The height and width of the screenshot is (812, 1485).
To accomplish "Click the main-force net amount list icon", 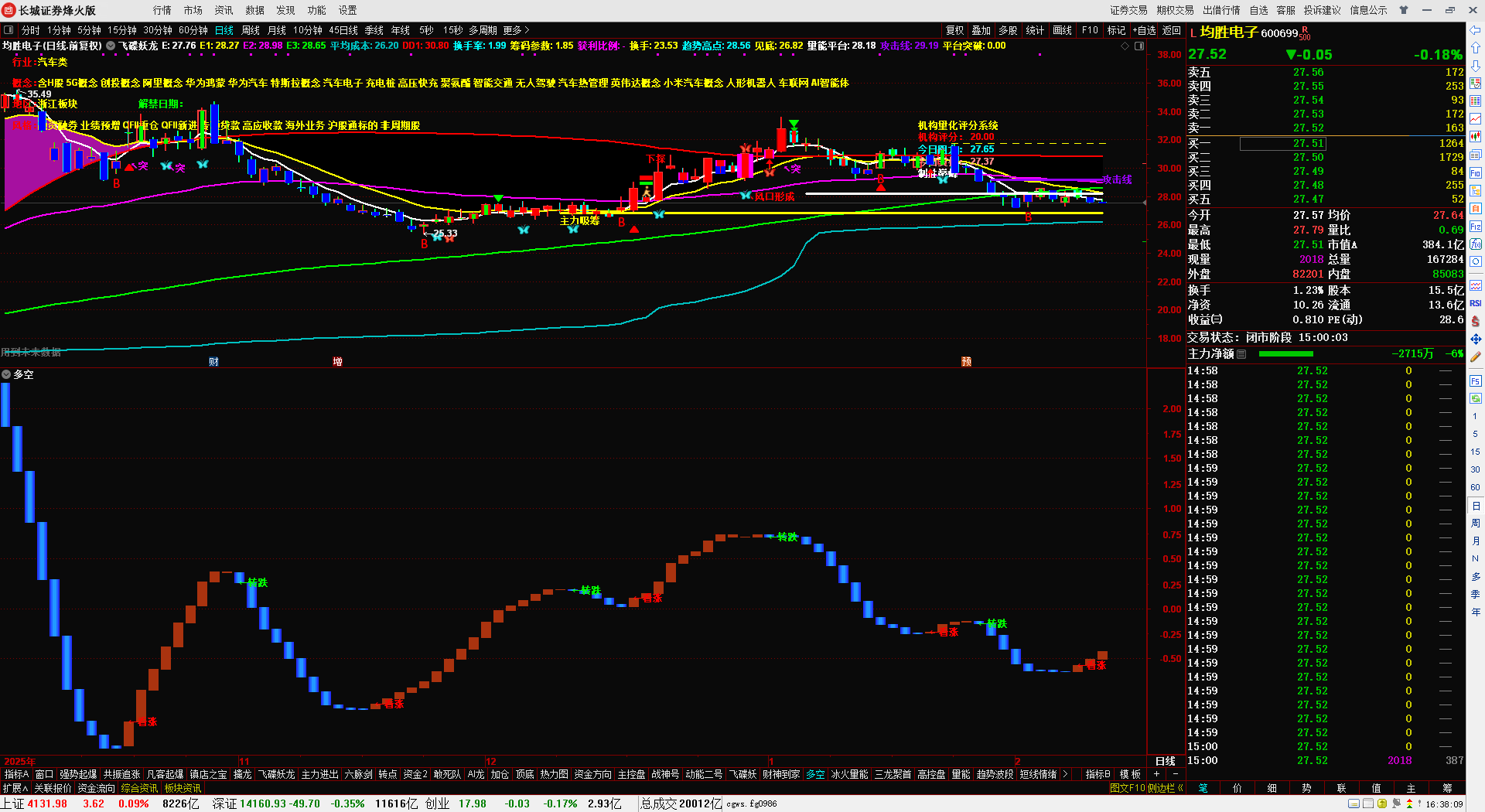I will pos(1241,354).
